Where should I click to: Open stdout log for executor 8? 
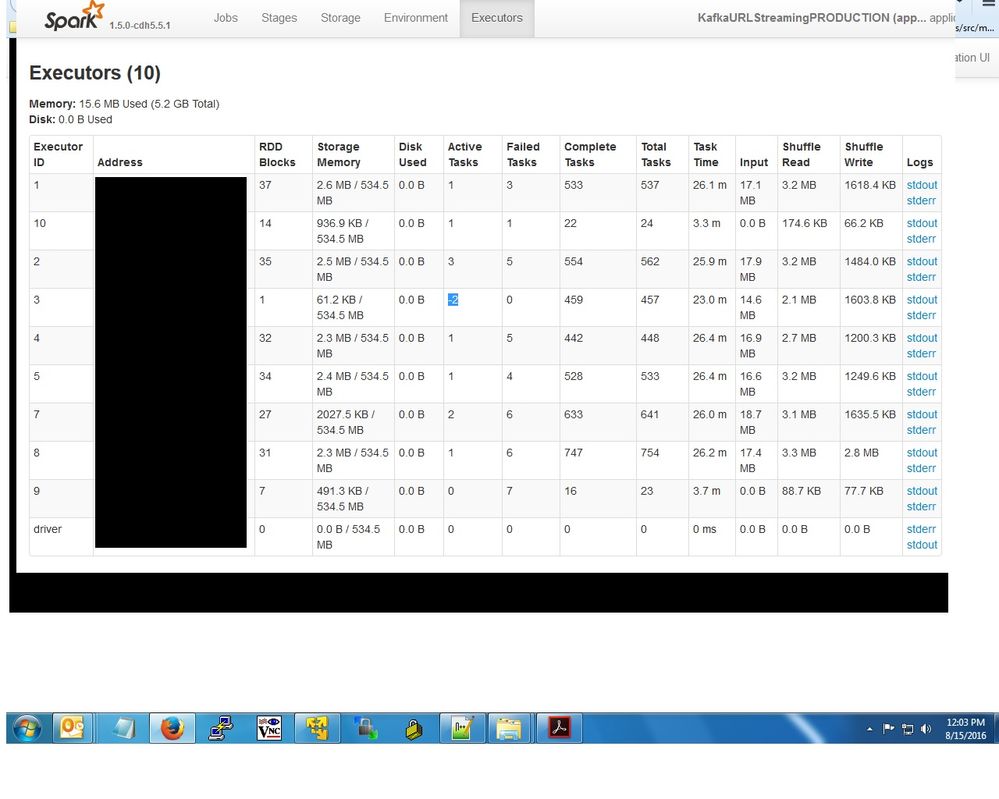pos(921,452)
